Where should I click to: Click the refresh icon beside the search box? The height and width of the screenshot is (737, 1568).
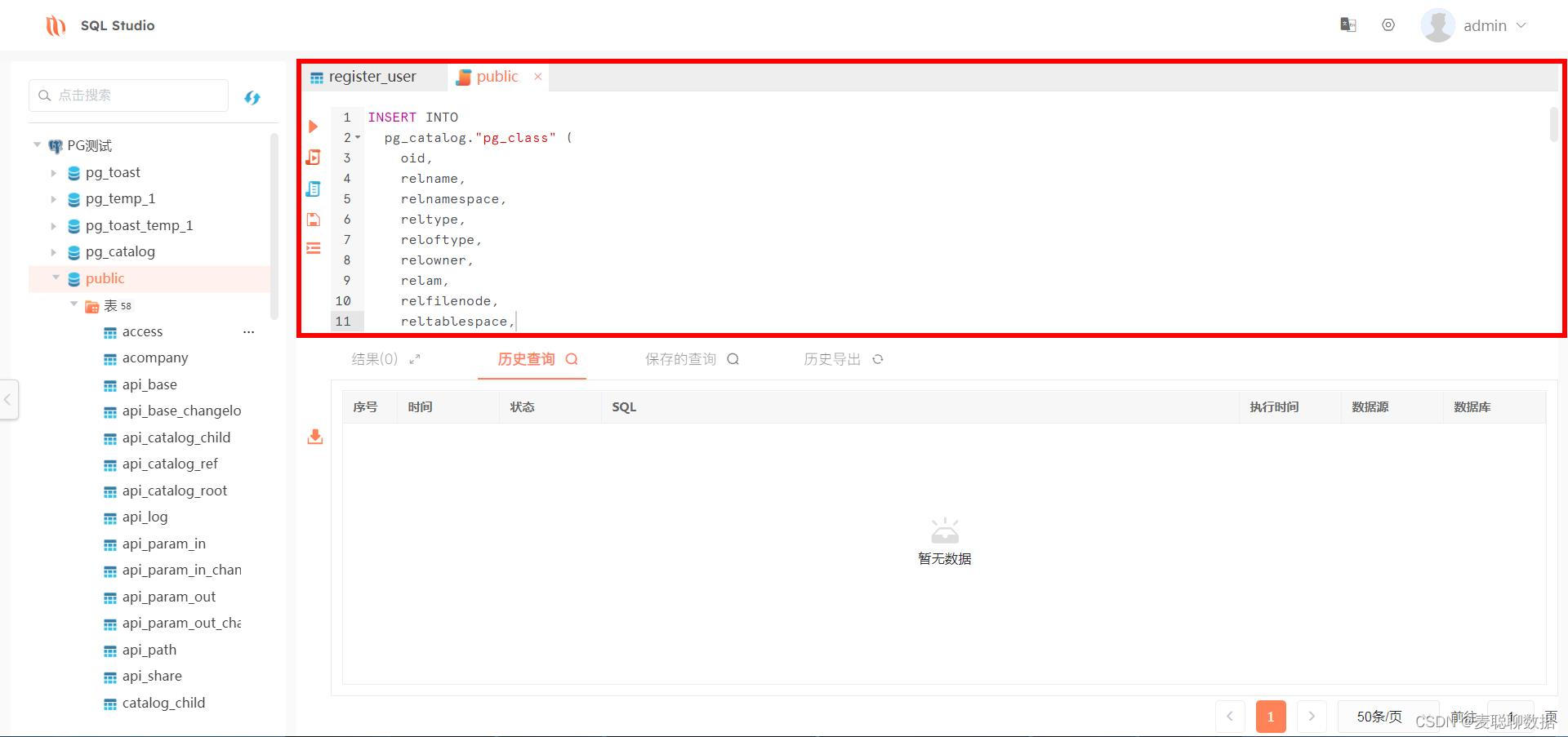(252, 97)
